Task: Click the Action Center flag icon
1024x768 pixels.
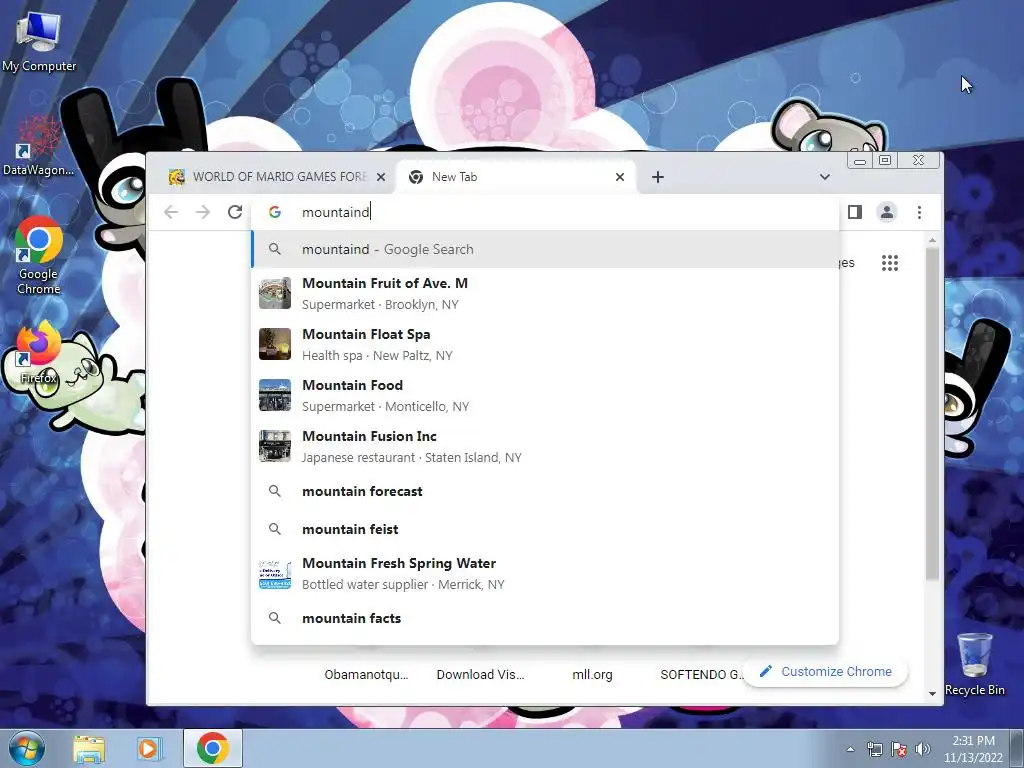Action: pos(899,749)
